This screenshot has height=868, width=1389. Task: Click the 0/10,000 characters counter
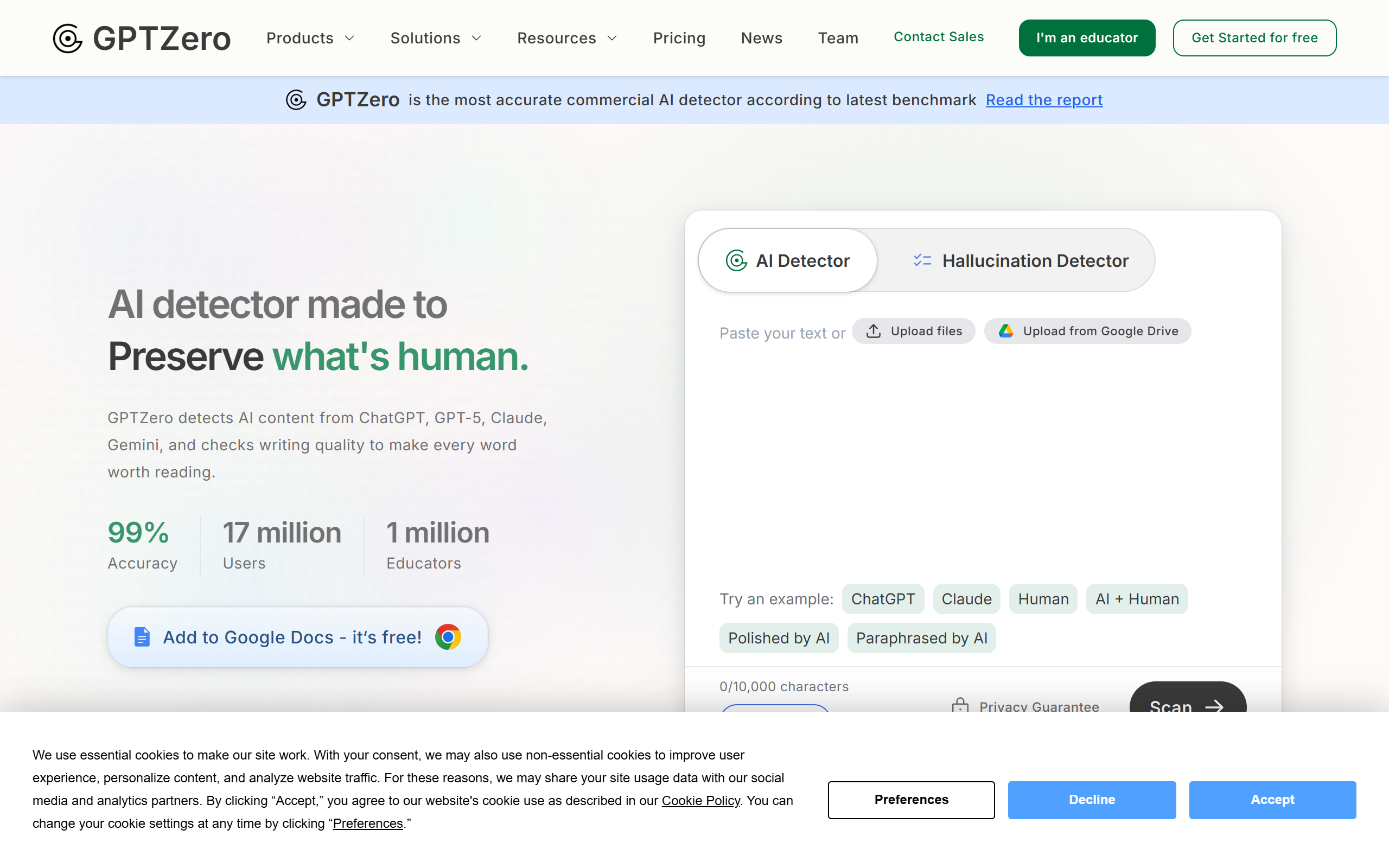tap(783, 687)
